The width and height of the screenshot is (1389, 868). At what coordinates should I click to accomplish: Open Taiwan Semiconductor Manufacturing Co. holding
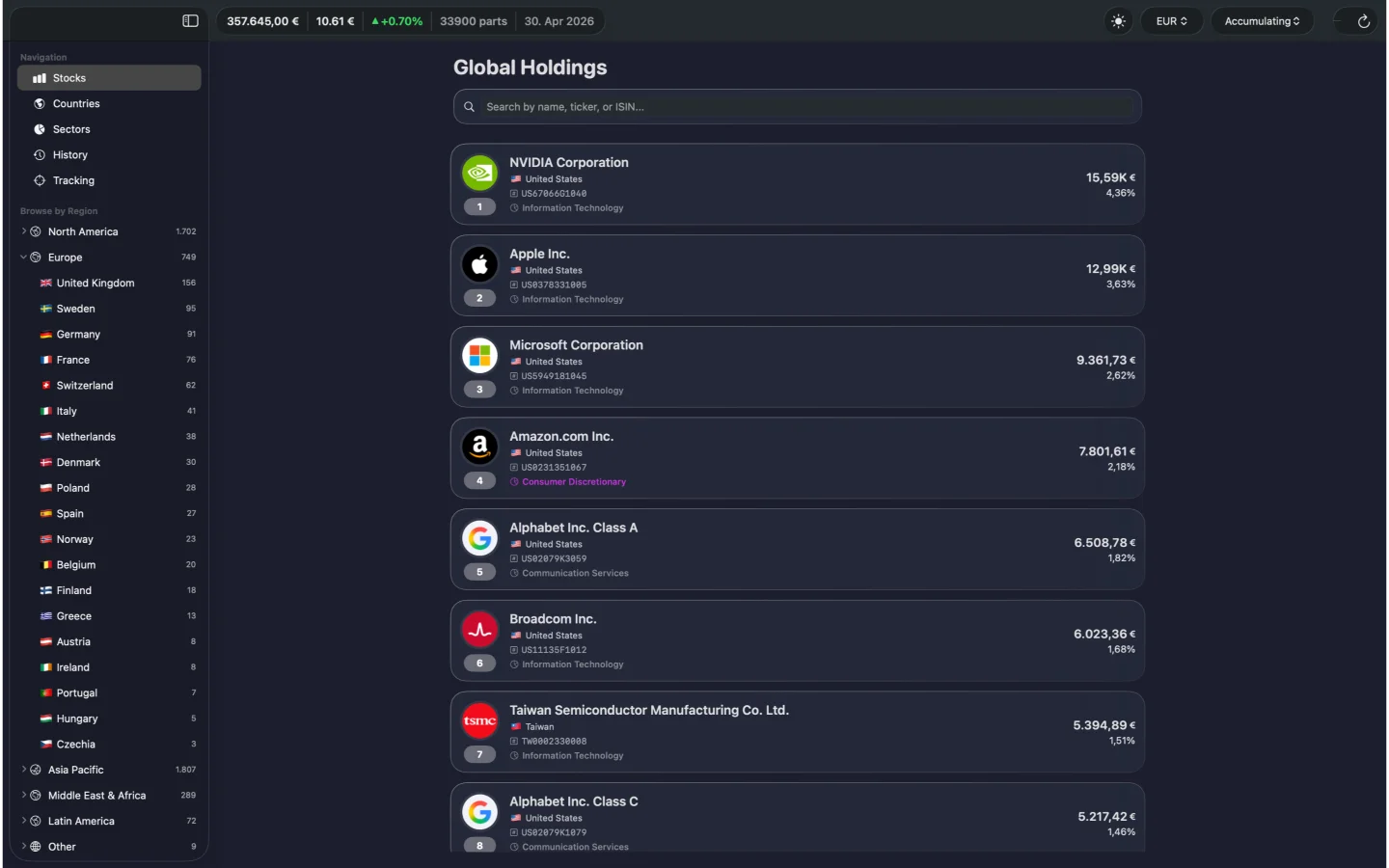(798, 732)
